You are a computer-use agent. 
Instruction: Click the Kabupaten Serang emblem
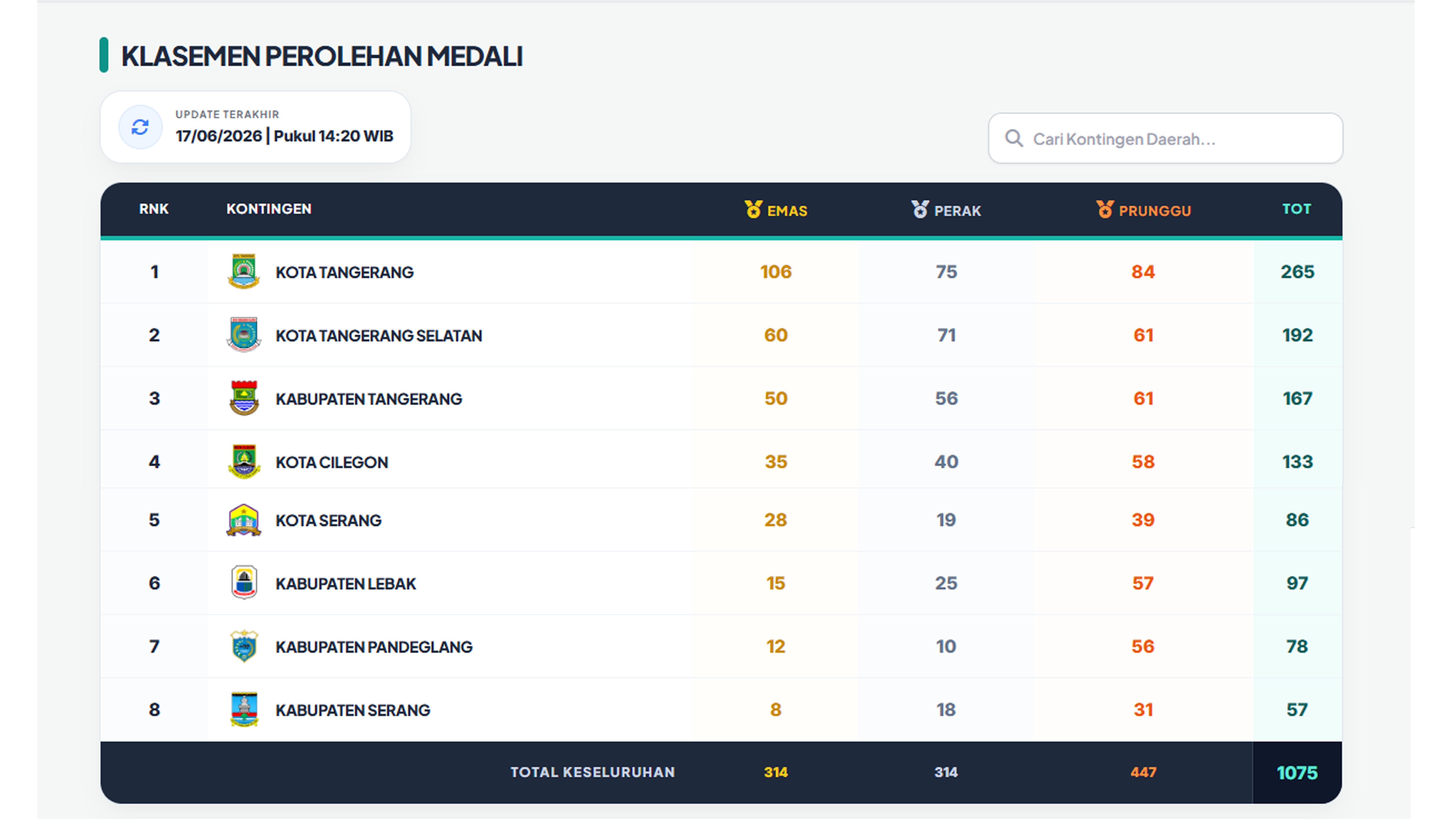244,709
